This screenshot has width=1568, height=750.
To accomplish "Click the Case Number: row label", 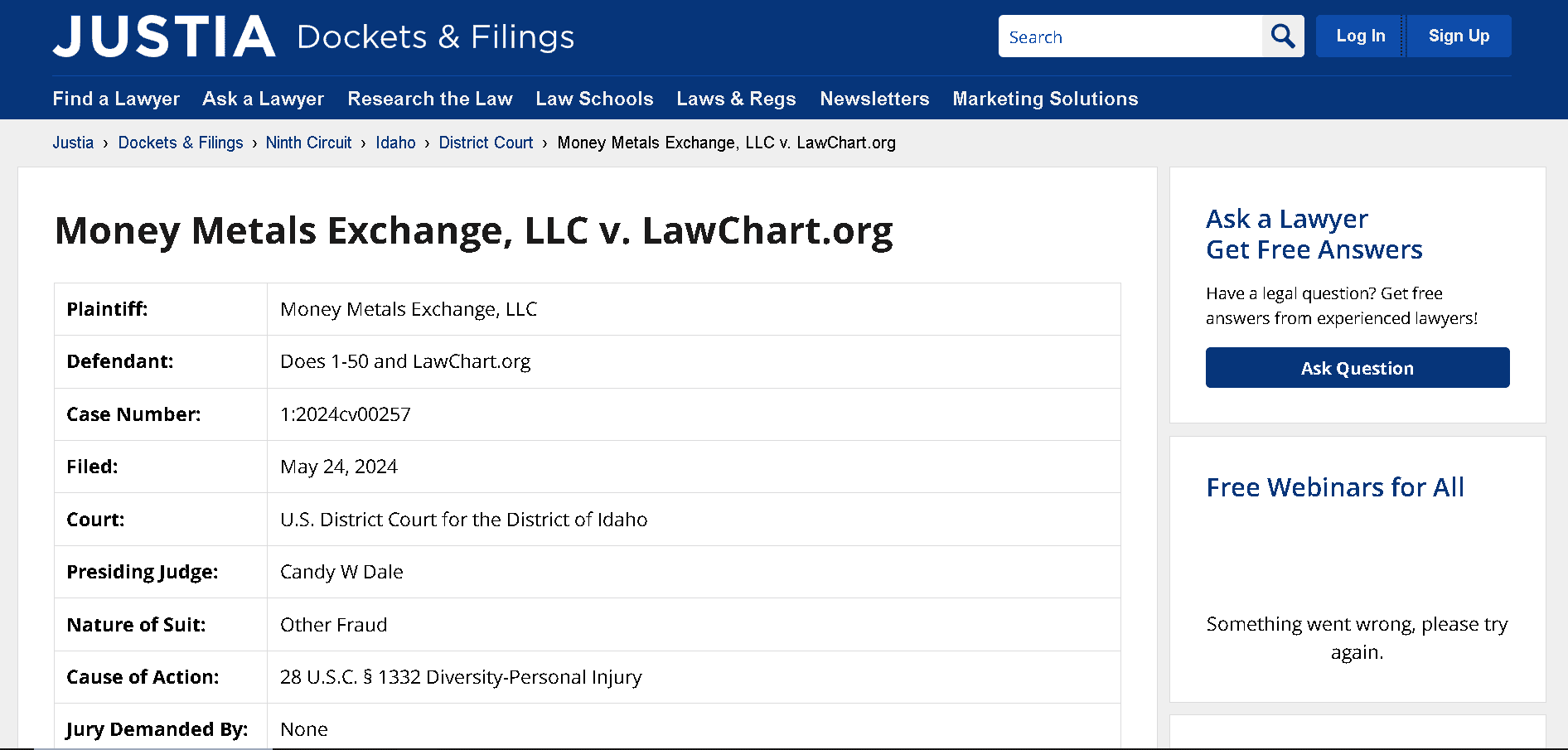I will pyautogui.click(x=133, y=414).
